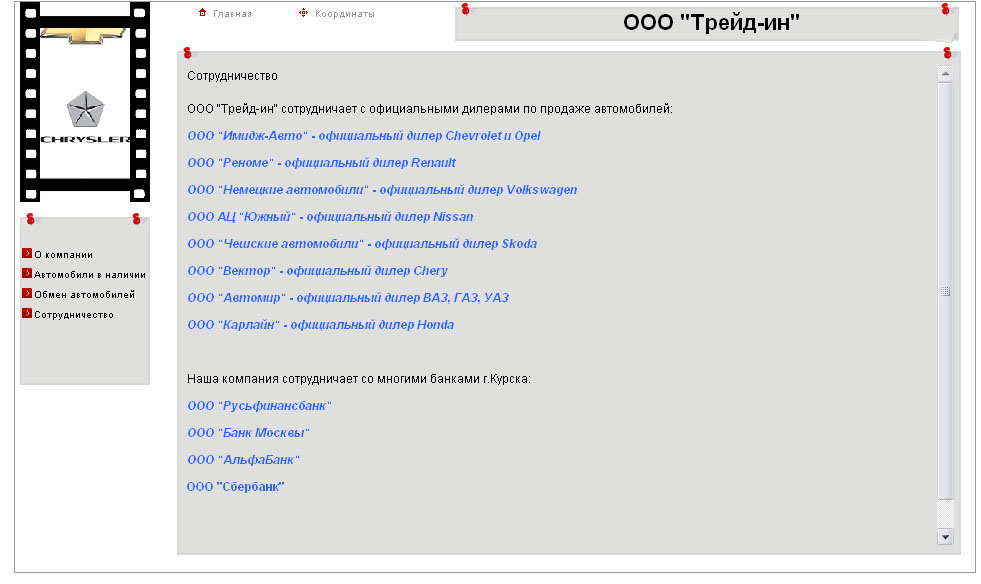
Task: Open the Главная page
Action: pos(232,14)
